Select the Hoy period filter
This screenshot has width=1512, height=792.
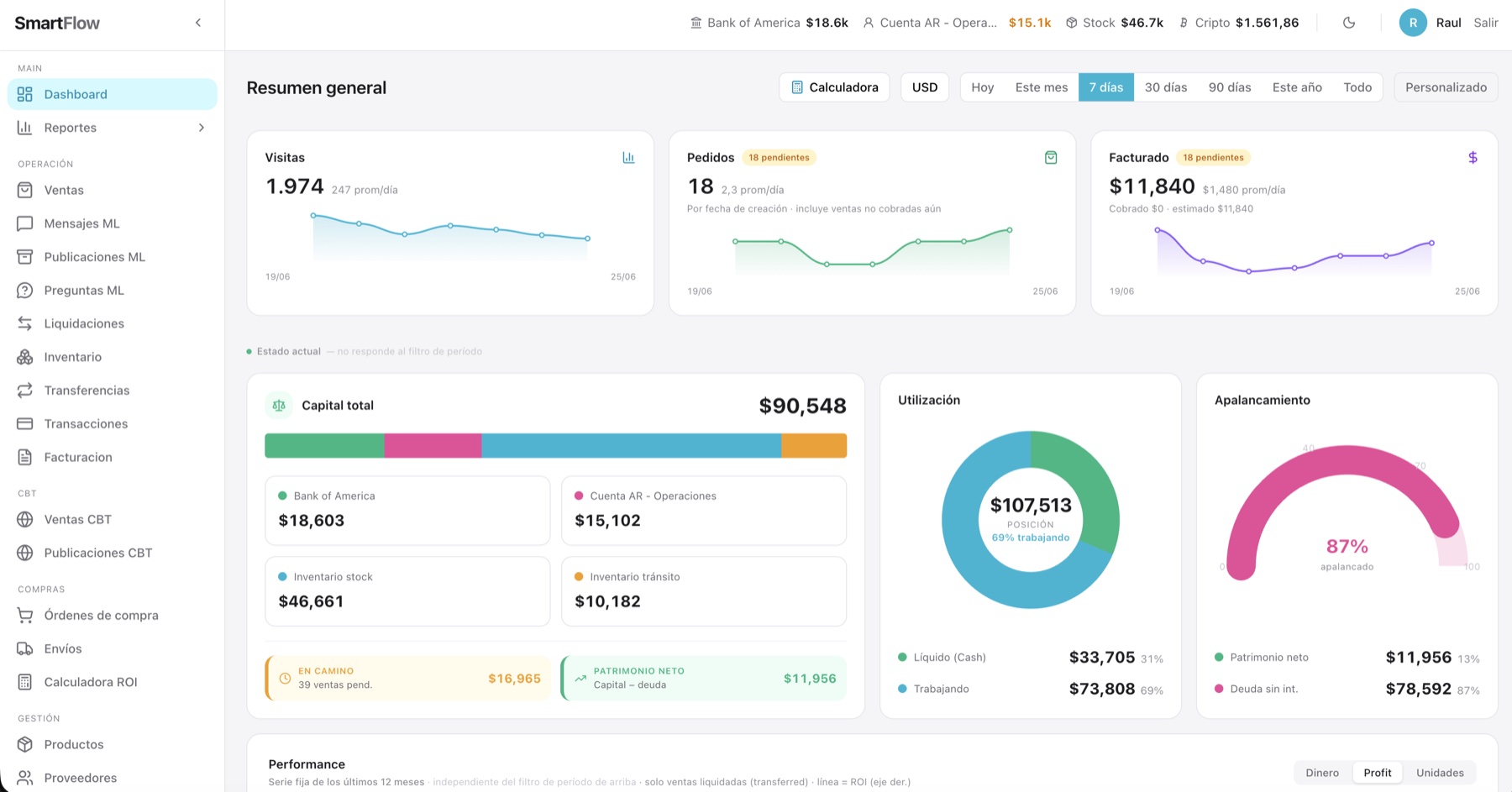(983, 87)
